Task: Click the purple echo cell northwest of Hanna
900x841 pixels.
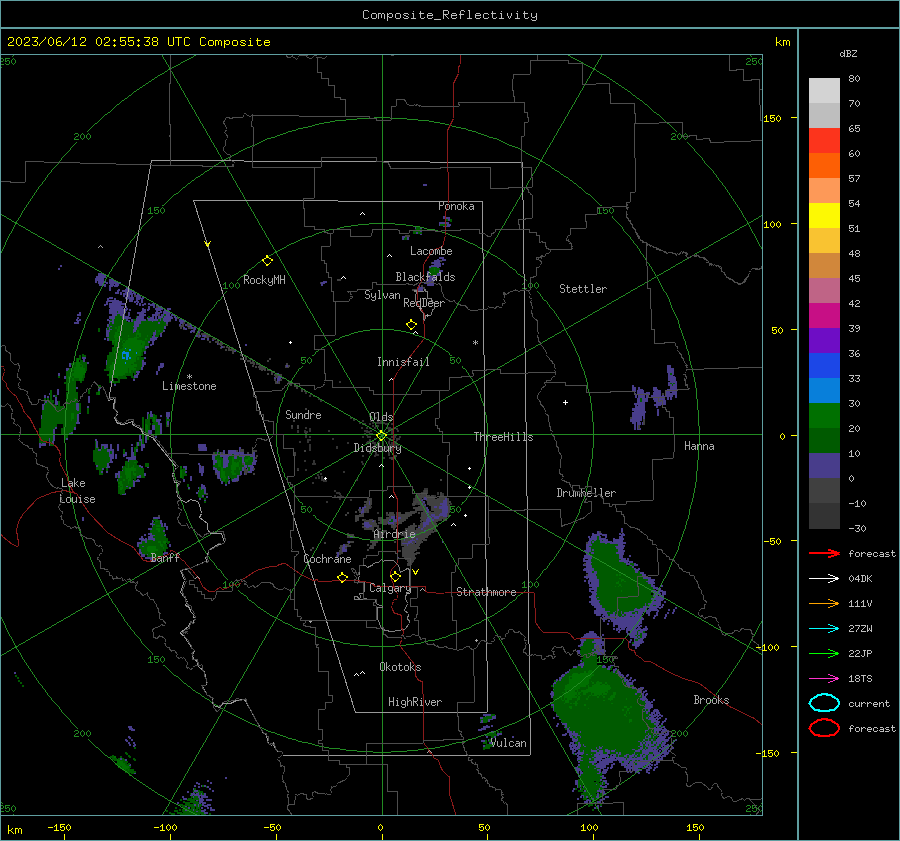Action: pyautogui.click(x=653, y=398)
